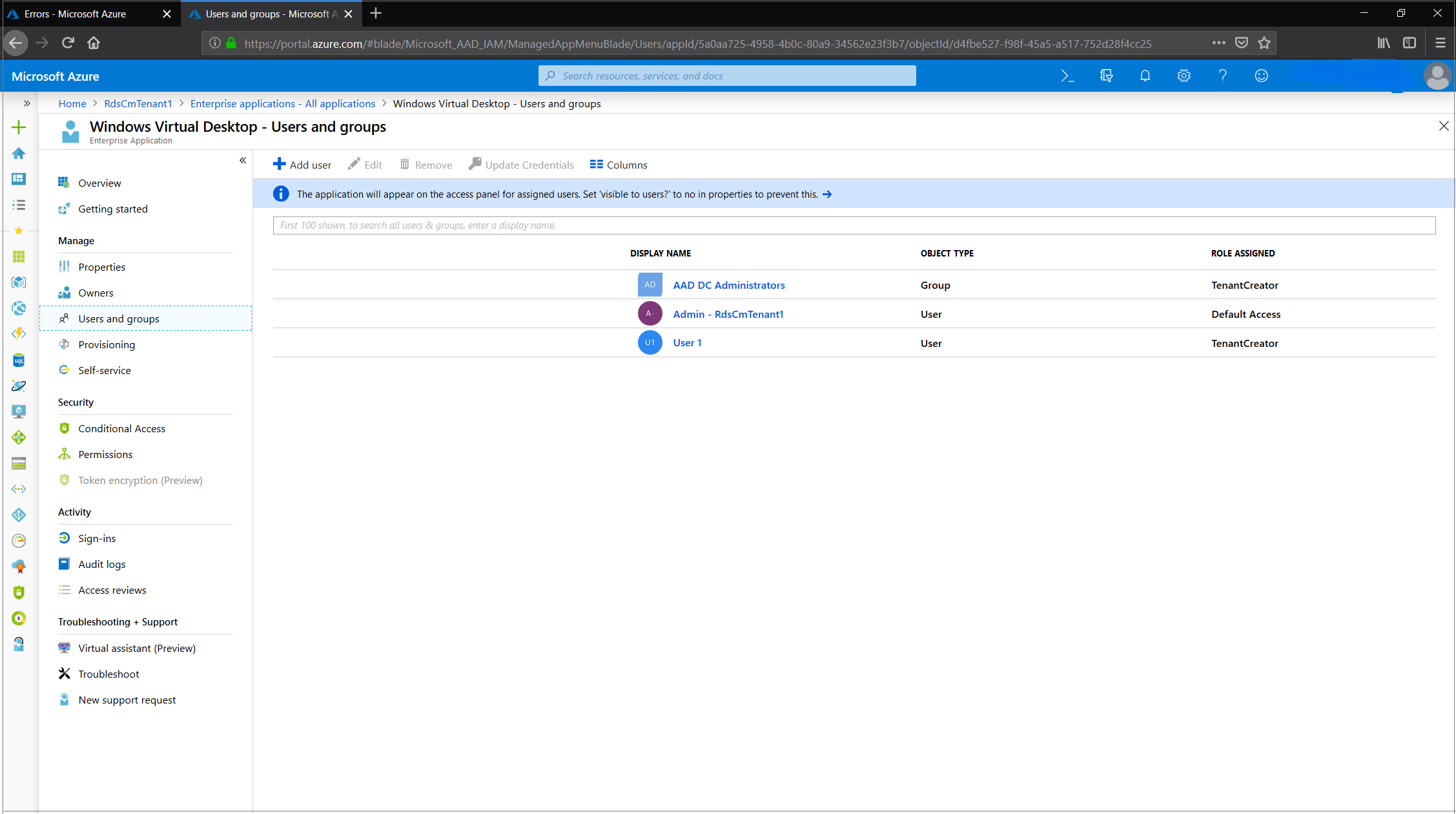The image size is (1456, 814).
Task: Collapse the resource menu pane
Action: pos(243,160)
